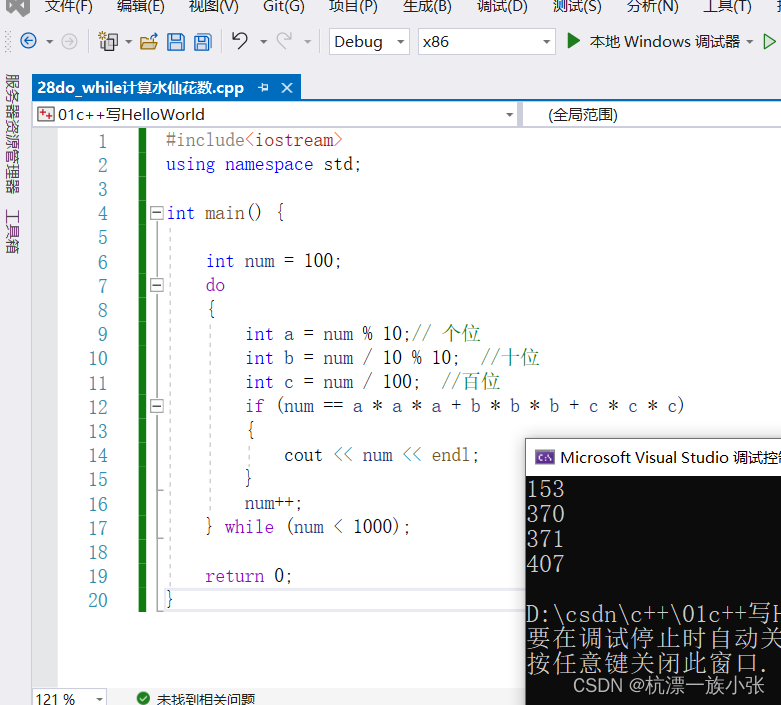781x705 pixels.
Task: Close the 28do_while计算水仙花数.cpp tab
Action: click(x=287, y=88)
